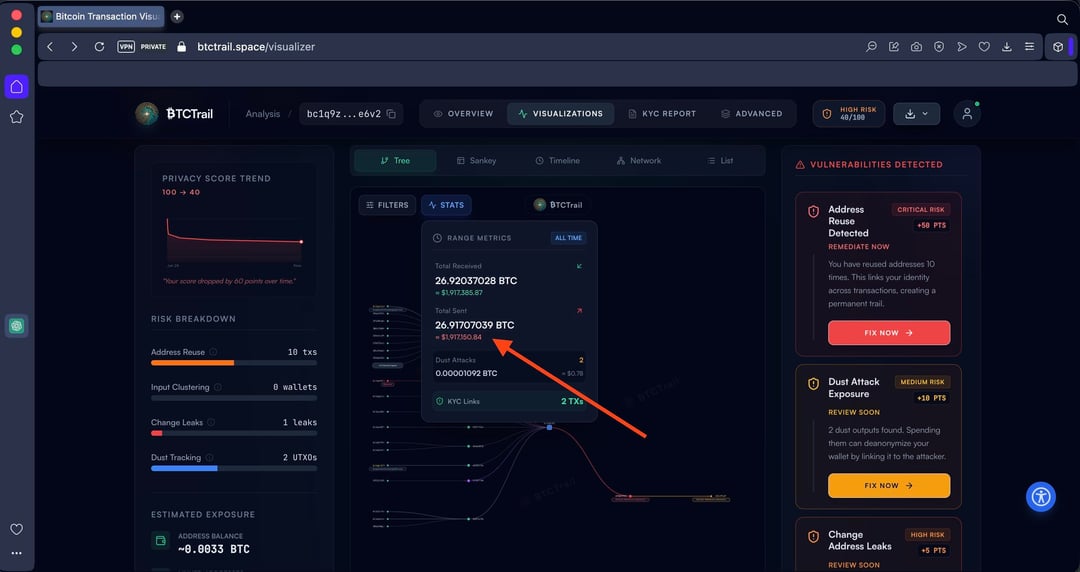
Task: Copy the bc1q9z address with copy icon
Action: [391, 114]
